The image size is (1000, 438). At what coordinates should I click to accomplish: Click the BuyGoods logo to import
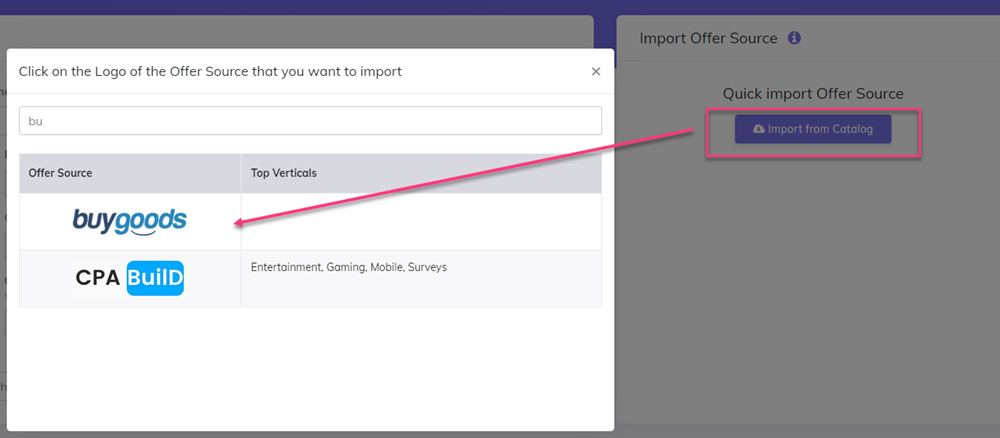(x=129, y=221)
